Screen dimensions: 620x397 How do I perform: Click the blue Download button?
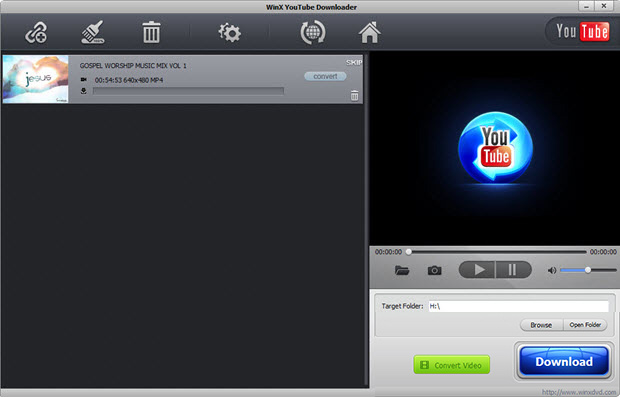point(564,361)
